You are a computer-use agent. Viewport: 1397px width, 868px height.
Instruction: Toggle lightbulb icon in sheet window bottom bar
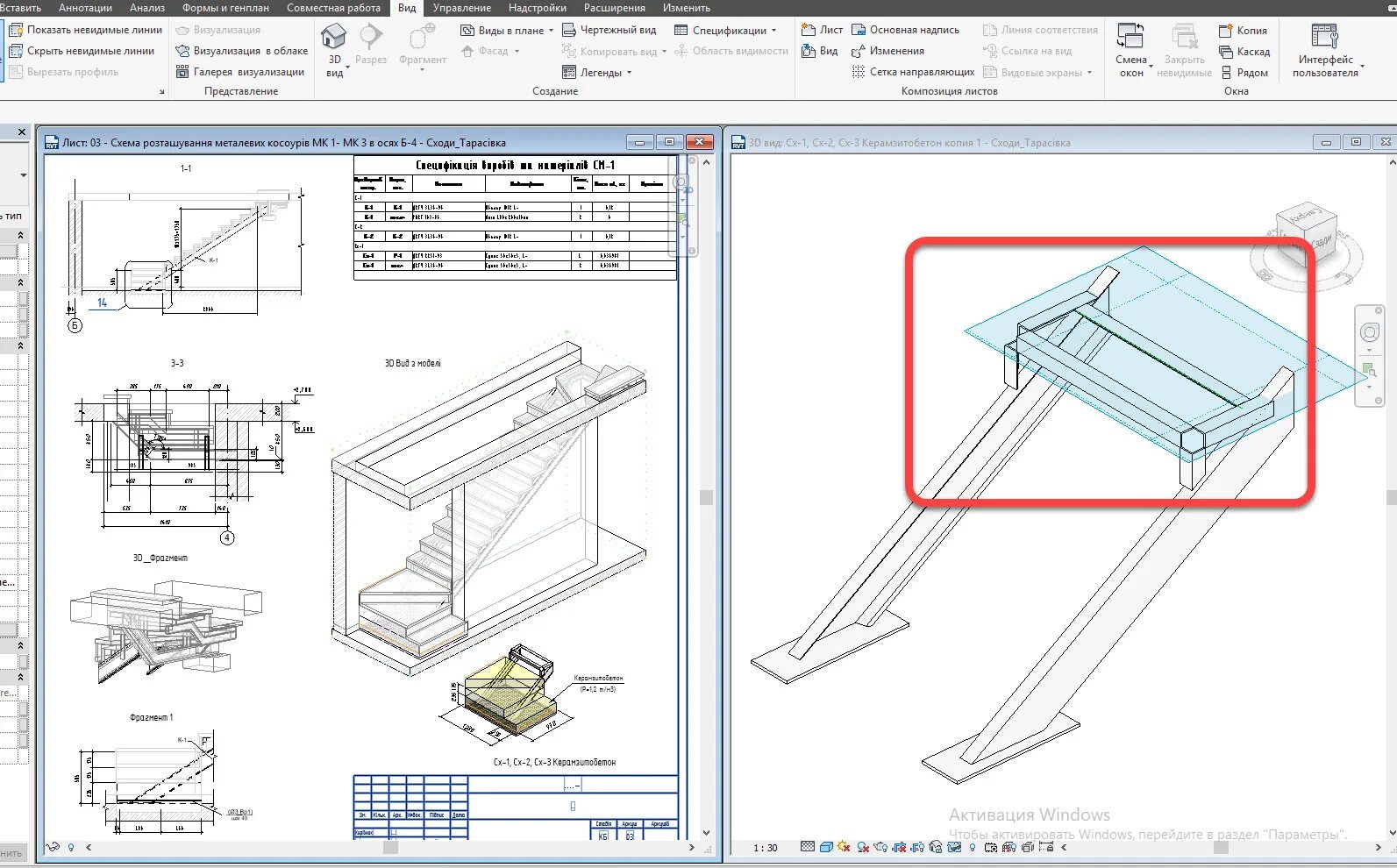click(x=71, y=848)
